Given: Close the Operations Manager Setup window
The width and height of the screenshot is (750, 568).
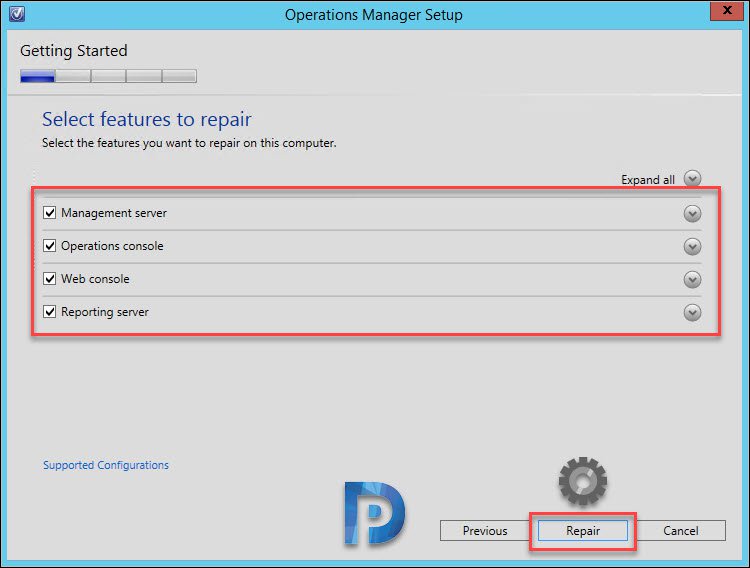Looking at the screenshot, I should 727,11.
